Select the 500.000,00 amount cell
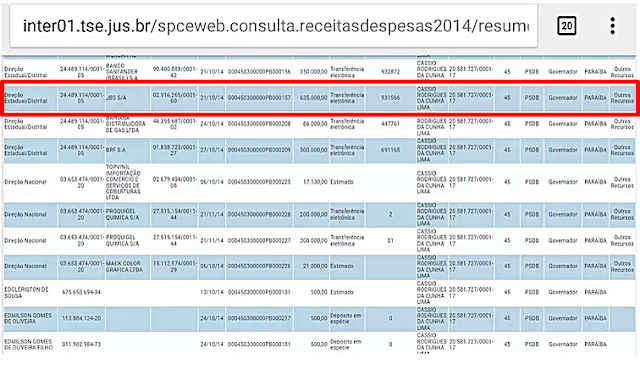This screenshot has width=640, height=369. [x=311, y=150]
